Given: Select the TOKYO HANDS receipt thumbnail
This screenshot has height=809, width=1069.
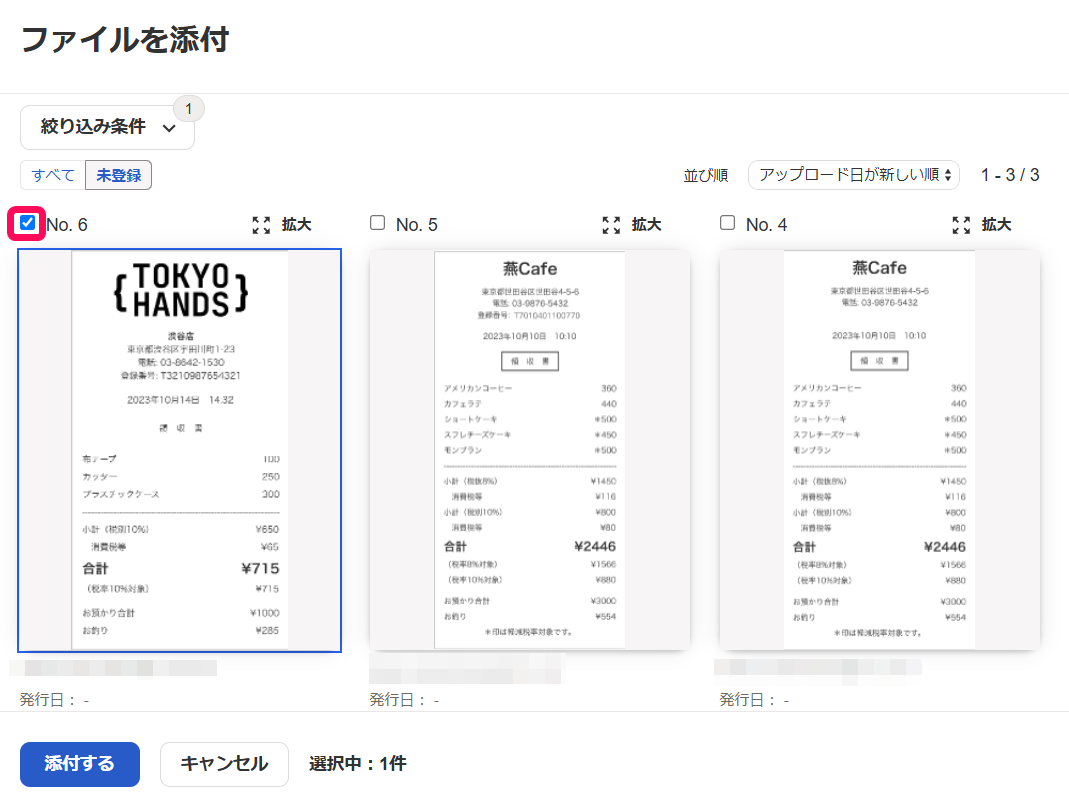Looking at the screenshot, I should [x=179, y=451].
